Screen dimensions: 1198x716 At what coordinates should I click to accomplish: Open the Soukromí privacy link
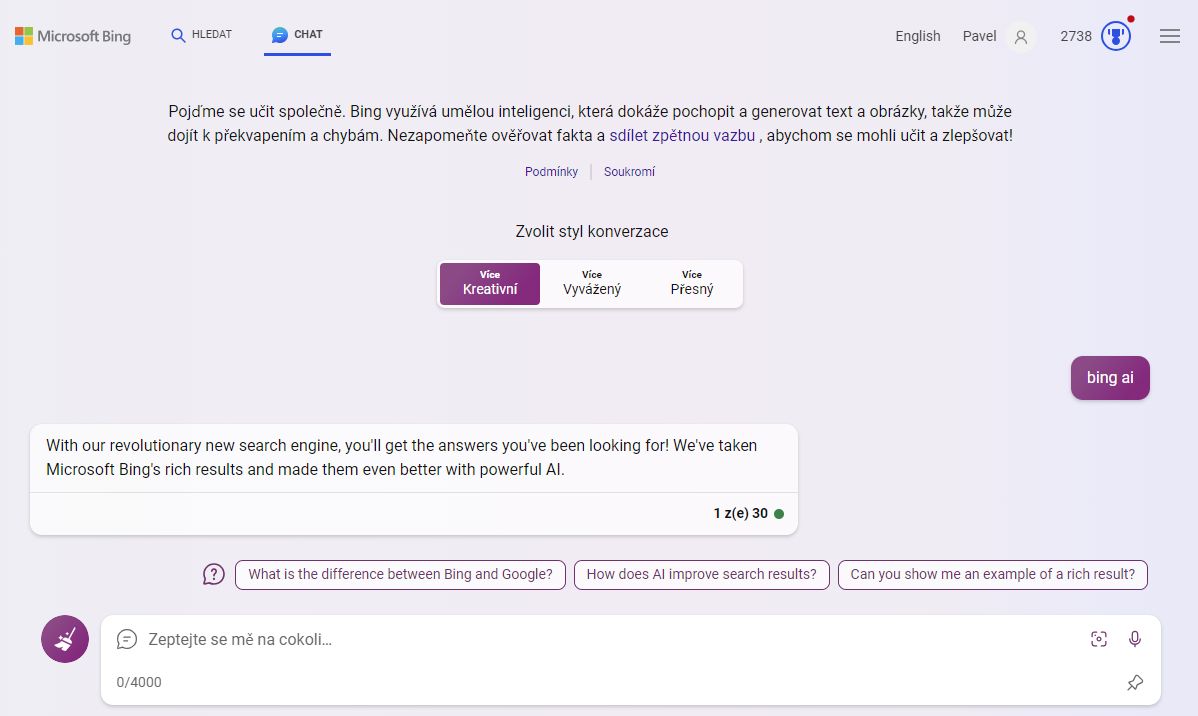point(630,172)
